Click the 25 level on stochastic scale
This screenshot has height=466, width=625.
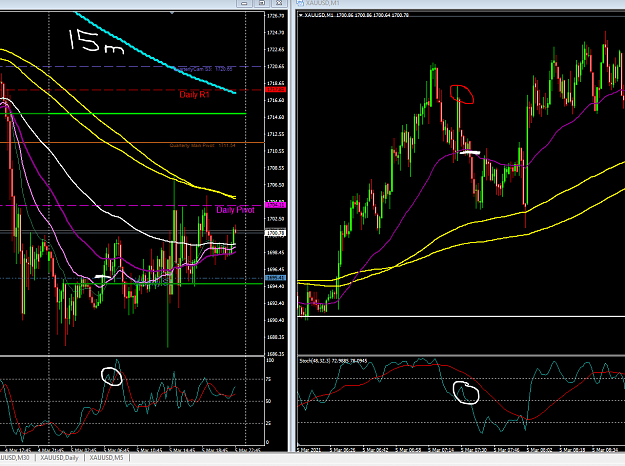click(269, 423)
